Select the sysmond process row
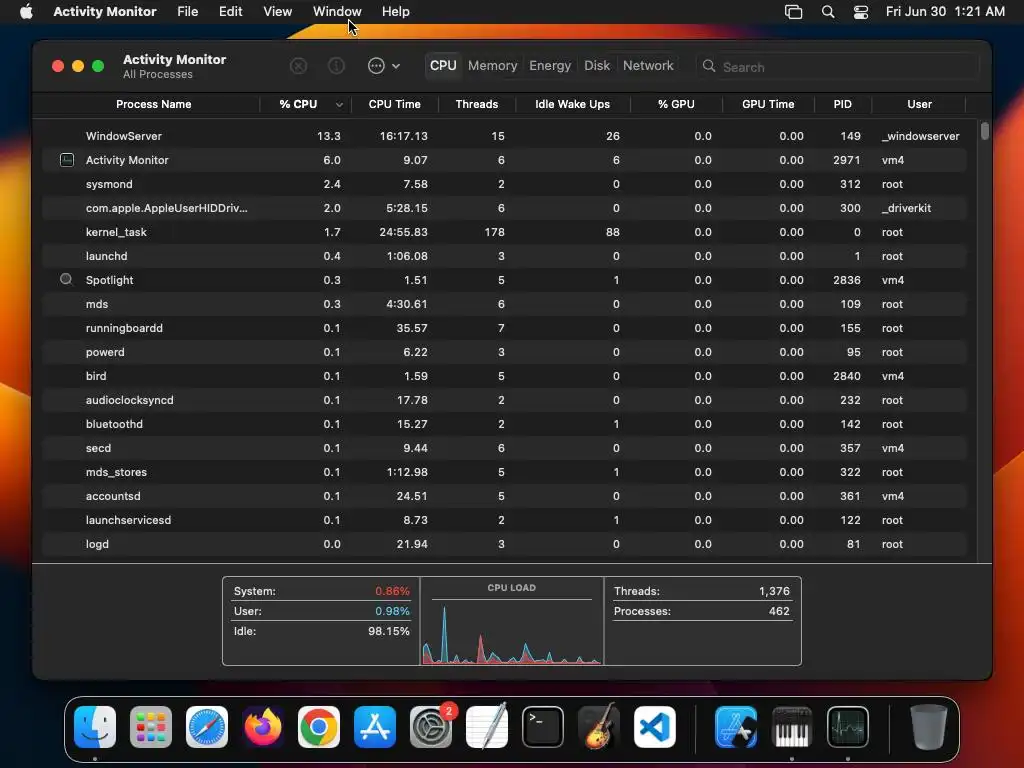 coord(504,184)
